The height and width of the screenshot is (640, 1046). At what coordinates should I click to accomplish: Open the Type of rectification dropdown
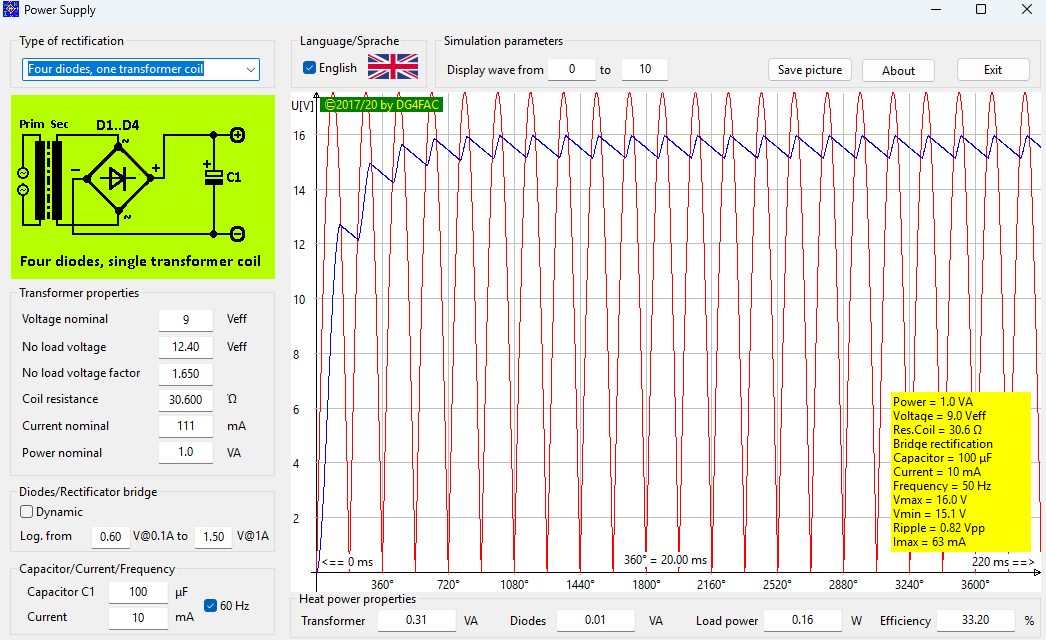[140, 69]
